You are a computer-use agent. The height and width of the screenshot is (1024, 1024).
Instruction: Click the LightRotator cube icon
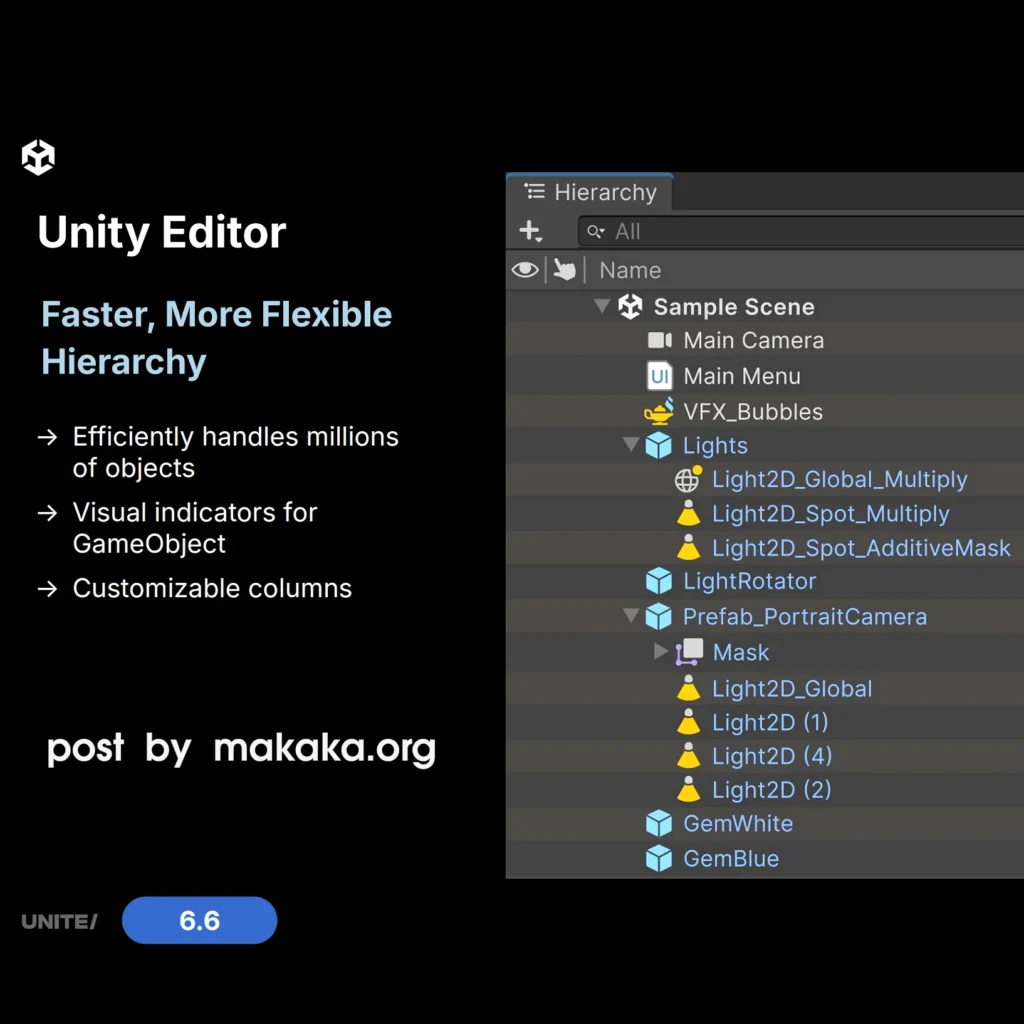coord(658,581)
